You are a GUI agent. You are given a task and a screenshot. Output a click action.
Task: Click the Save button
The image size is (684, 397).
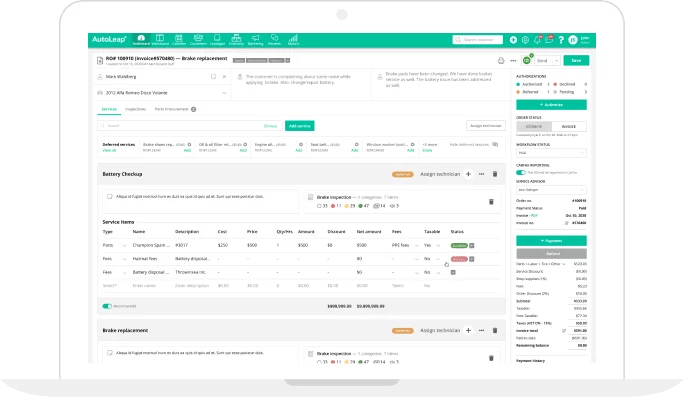tap(576, 61)
